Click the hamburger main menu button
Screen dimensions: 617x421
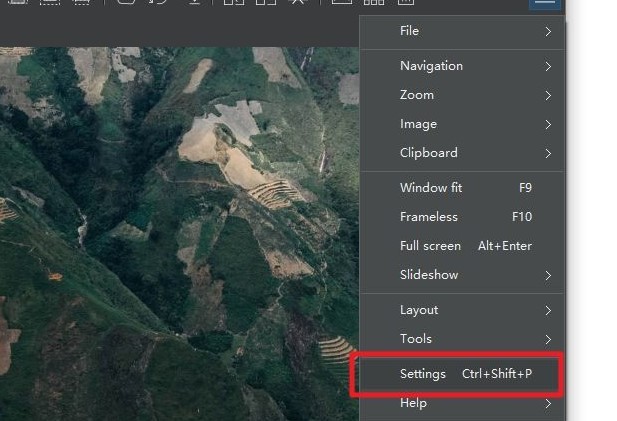click(545, 4)
